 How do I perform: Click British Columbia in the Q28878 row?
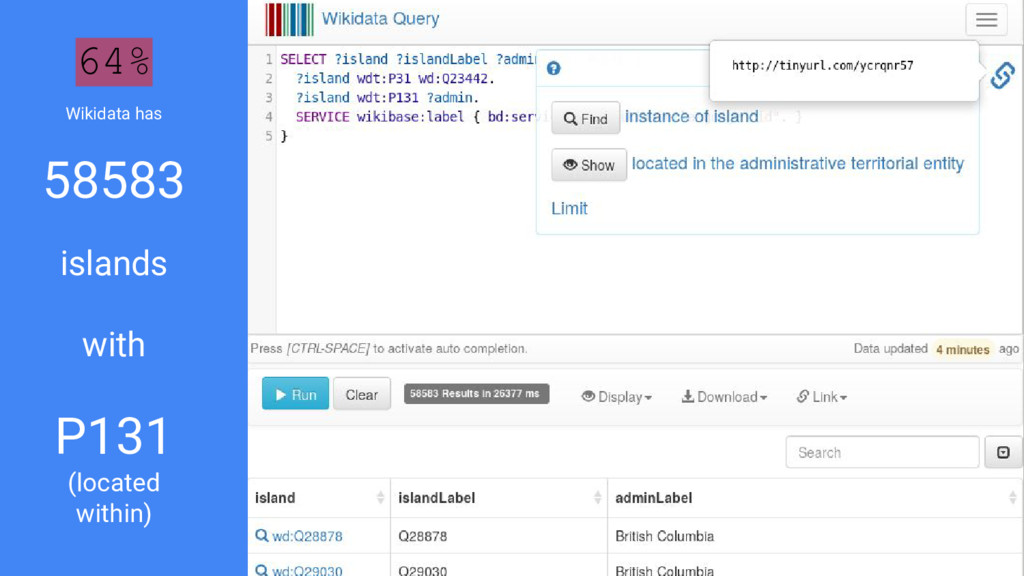pyautogui.click(x=664, y=536)
